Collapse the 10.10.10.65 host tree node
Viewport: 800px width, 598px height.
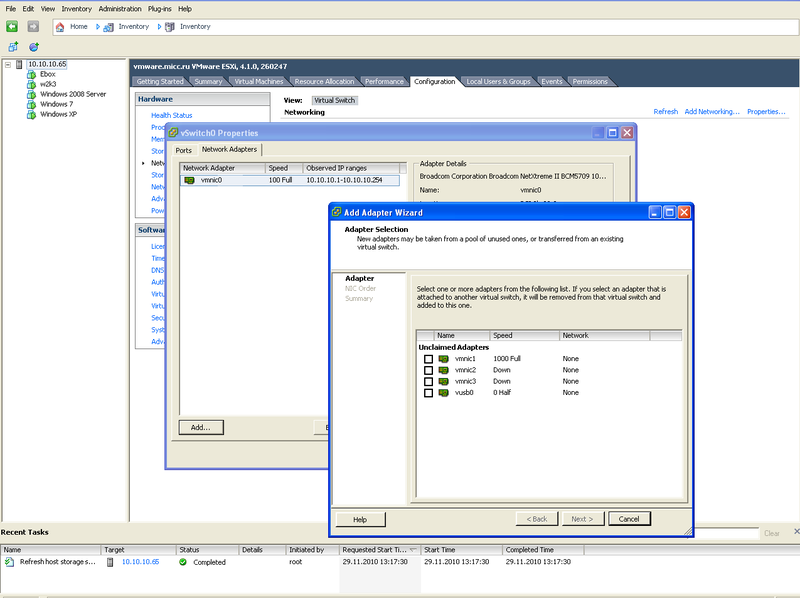point(8,64)
